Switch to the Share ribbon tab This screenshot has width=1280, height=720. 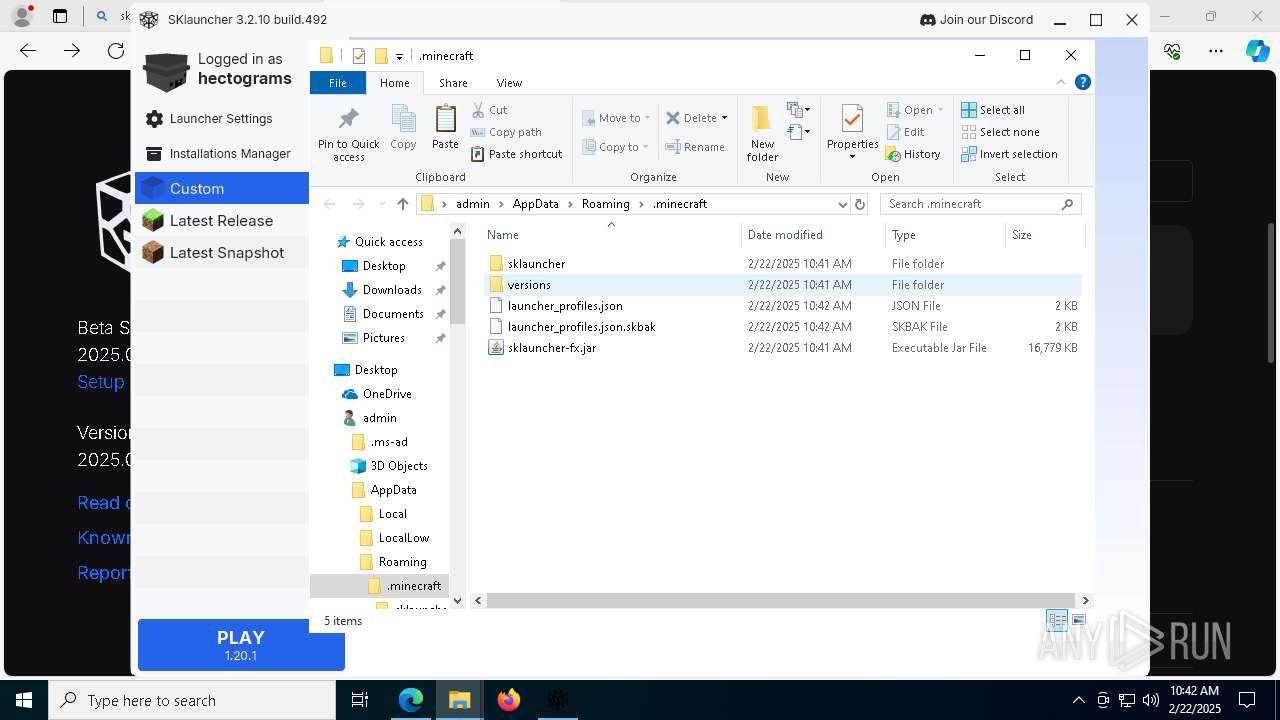[x=453, y=83]
